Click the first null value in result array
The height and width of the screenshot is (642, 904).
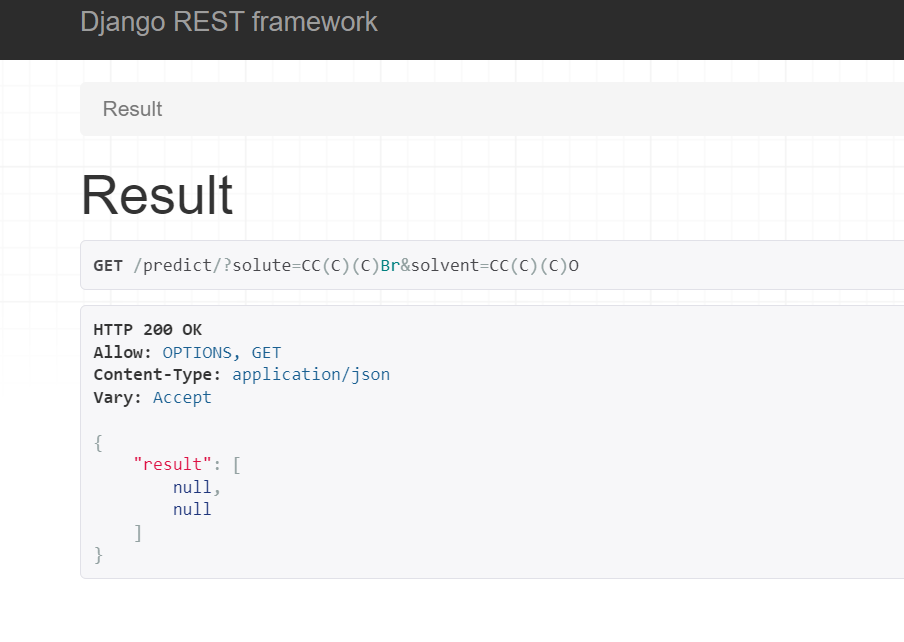192,487
